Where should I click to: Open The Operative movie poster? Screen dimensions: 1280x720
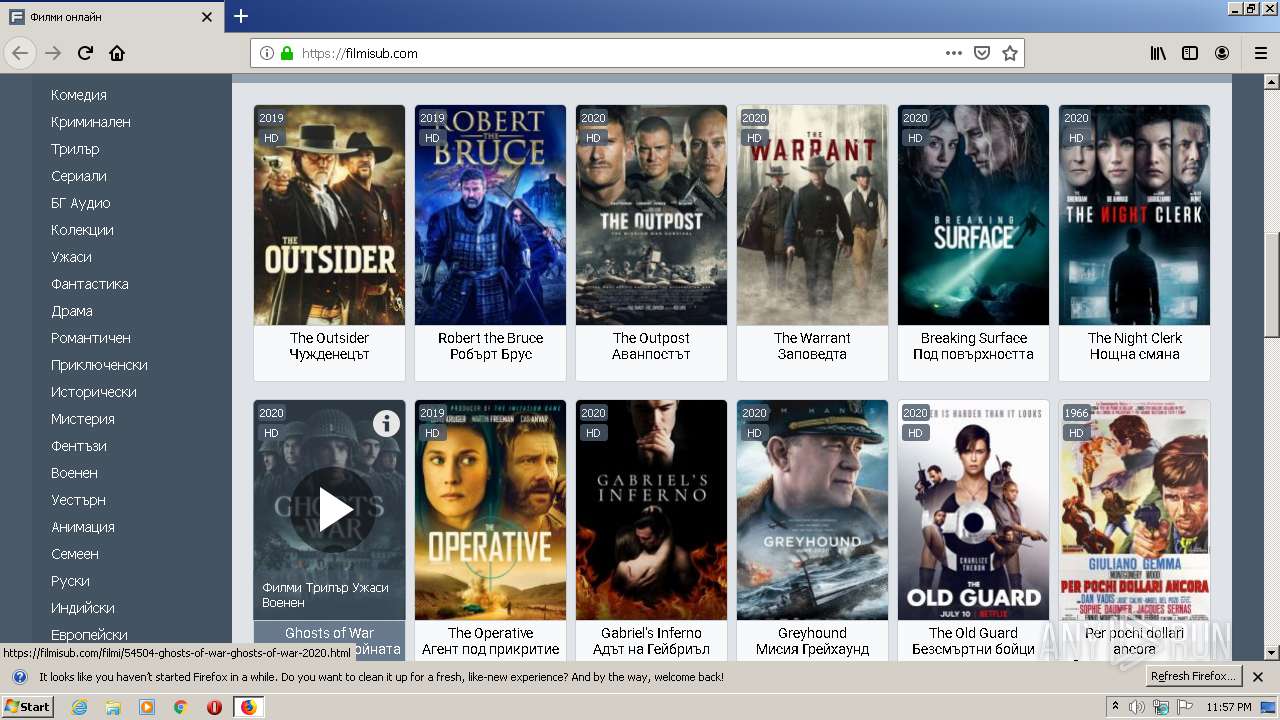(490, 510)
